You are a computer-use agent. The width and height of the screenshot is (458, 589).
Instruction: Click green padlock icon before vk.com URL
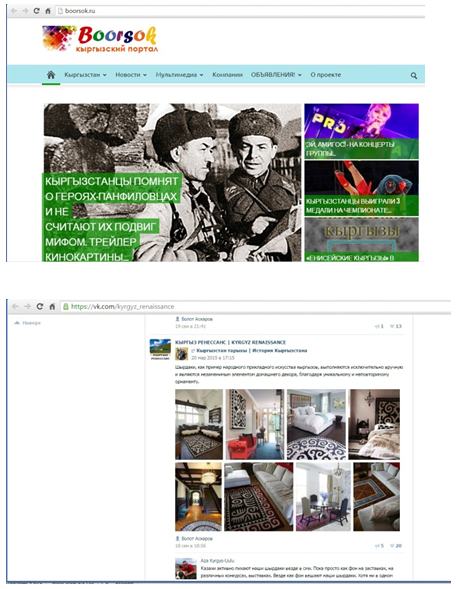[66, 307]
